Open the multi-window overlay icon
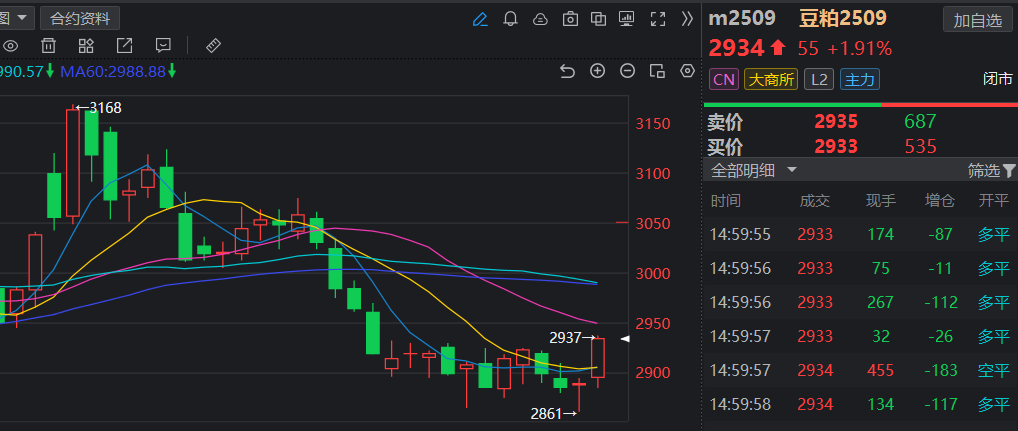This screenshot has width=1018, height=431. coord(598,19)
